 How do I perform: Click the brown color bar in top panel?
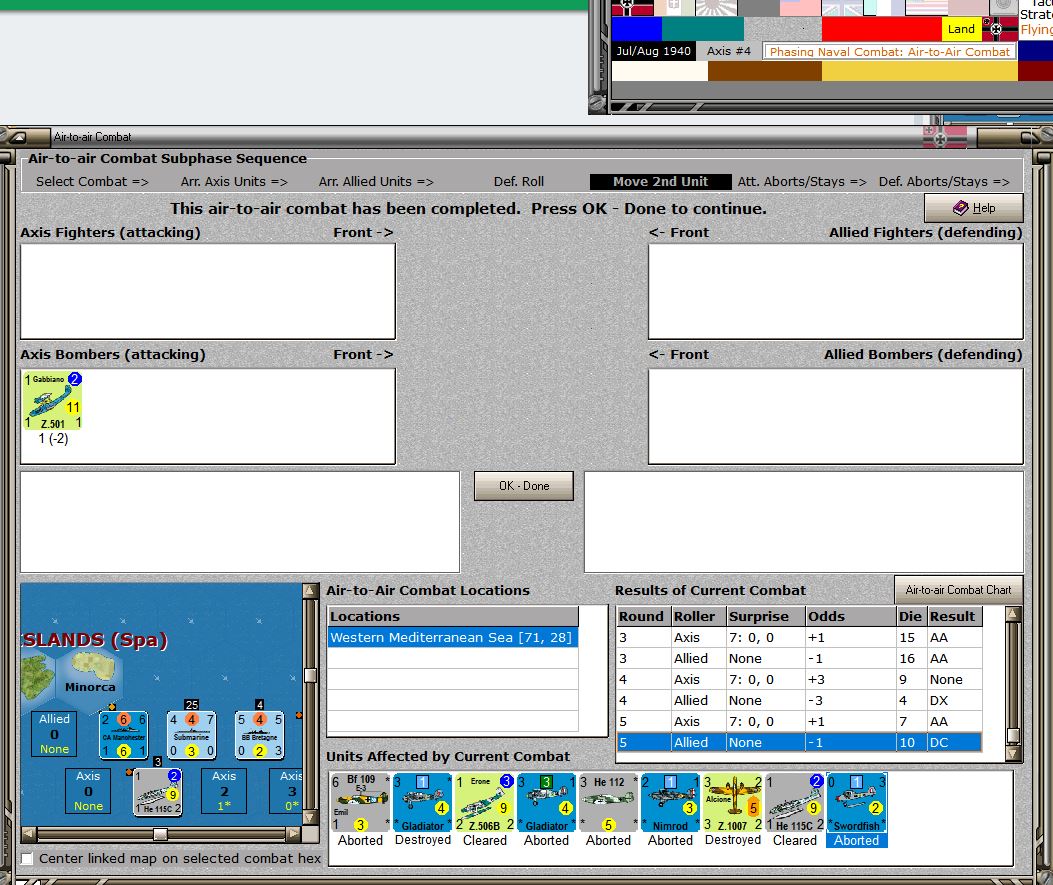pos(764,71)
